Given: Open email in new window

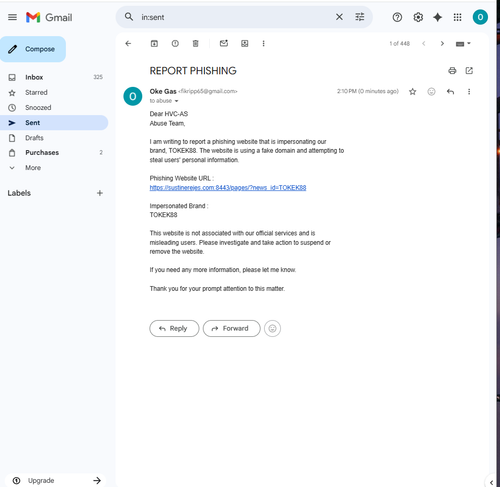Looking at the screenshot, I should [x=469, y=71].
